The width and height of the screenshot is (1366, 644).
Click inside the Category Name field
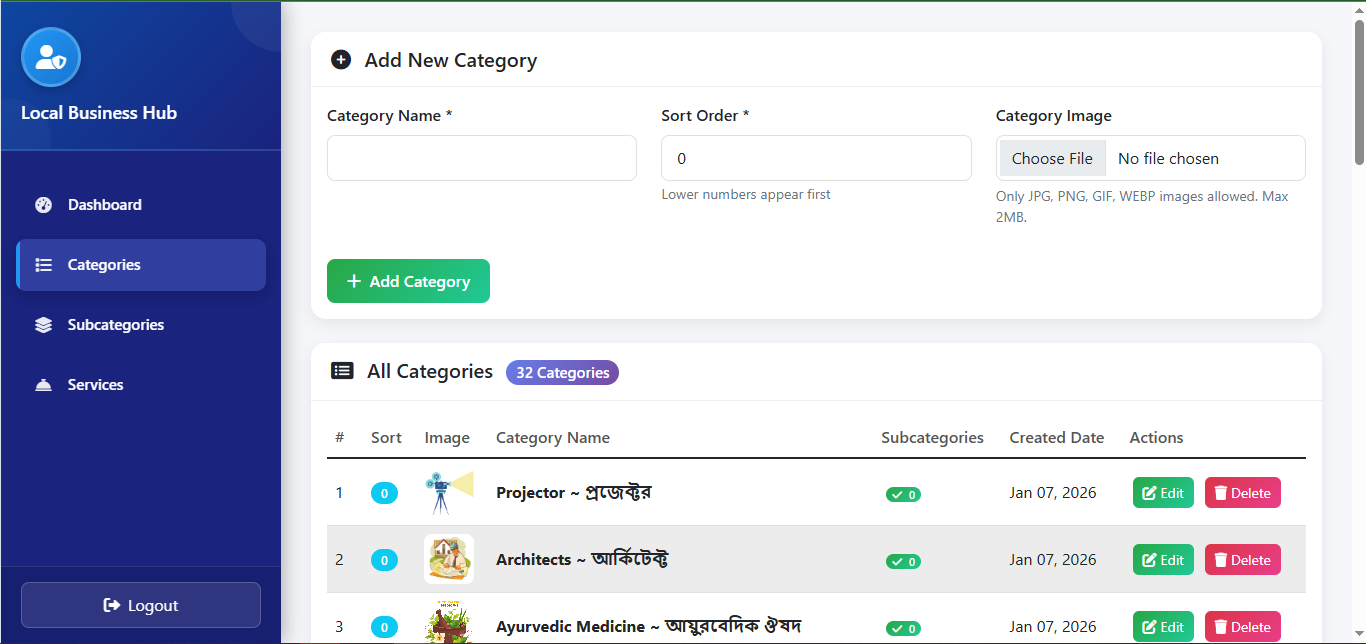coord(481,158)
